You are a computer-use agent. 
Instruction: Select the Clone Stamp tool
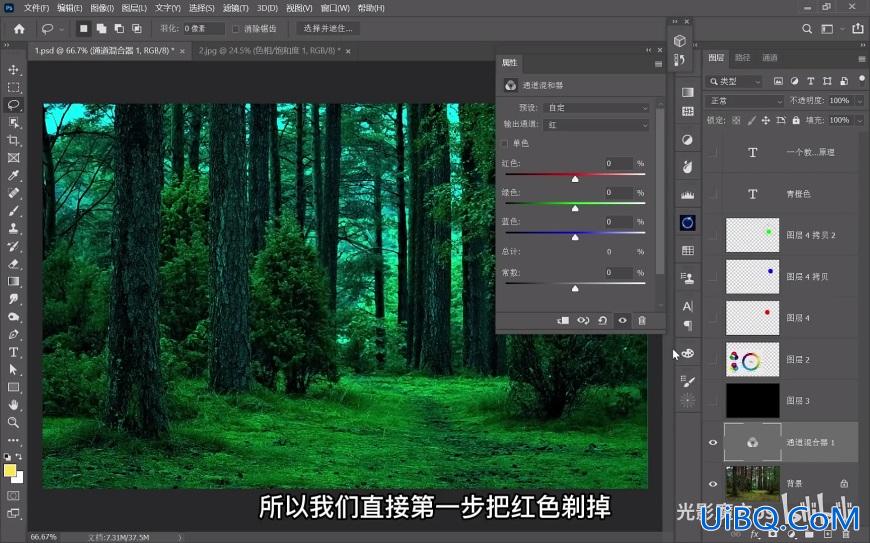pos(13,228)
